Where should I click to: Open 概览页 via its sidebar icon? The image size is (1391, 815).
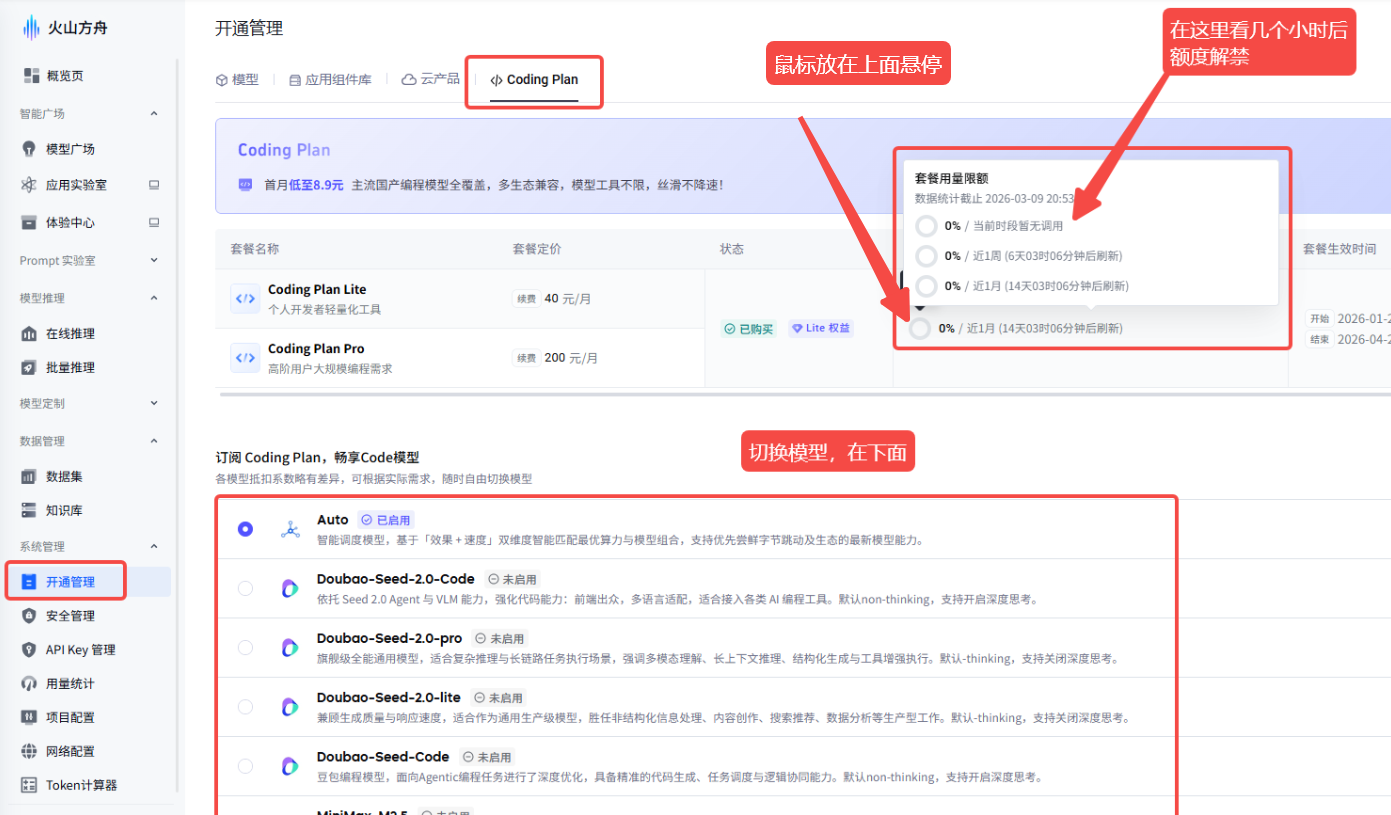coord(30,76)
